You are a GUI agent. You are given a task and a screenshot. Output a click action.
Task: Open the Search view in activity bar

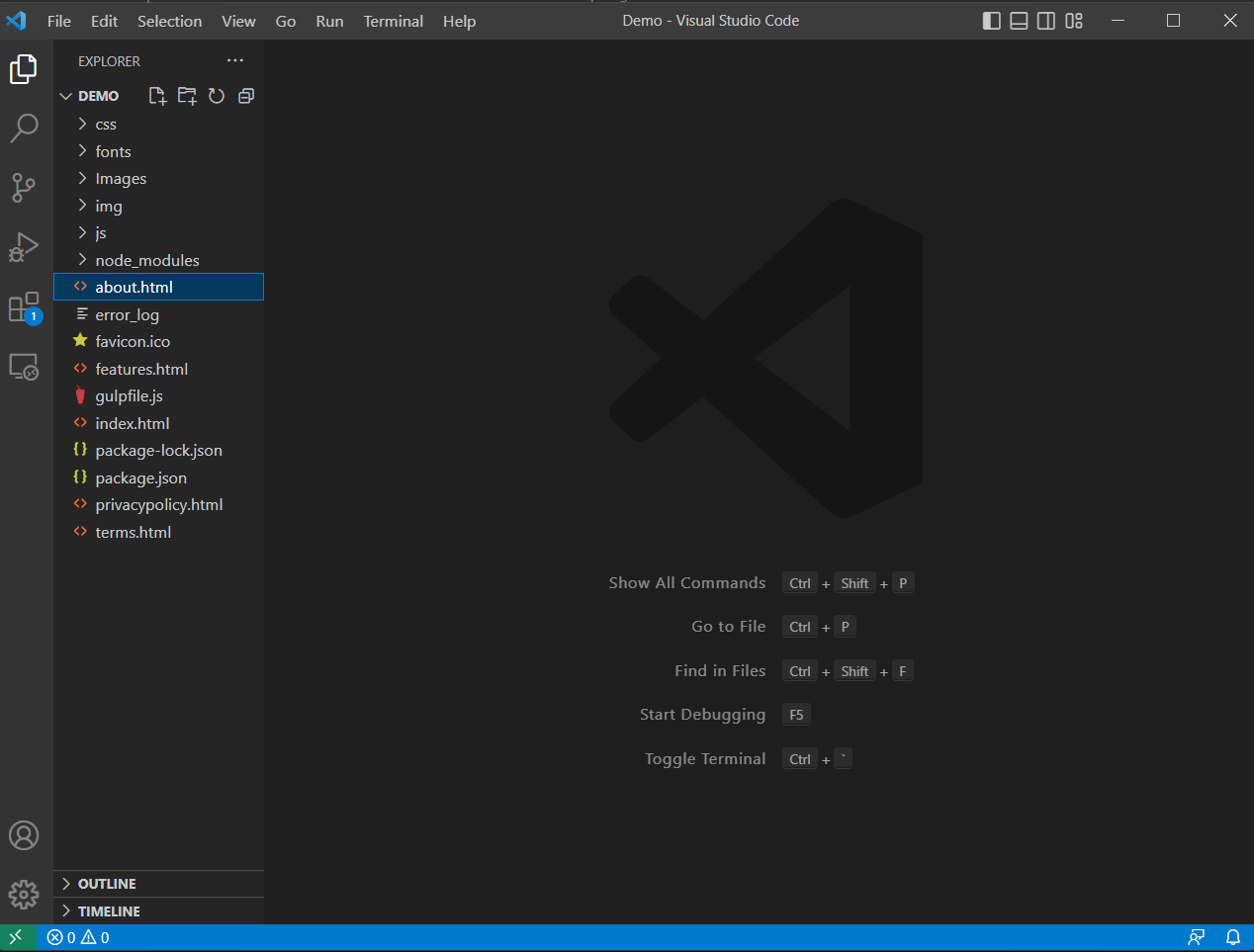tap(24, 129)
